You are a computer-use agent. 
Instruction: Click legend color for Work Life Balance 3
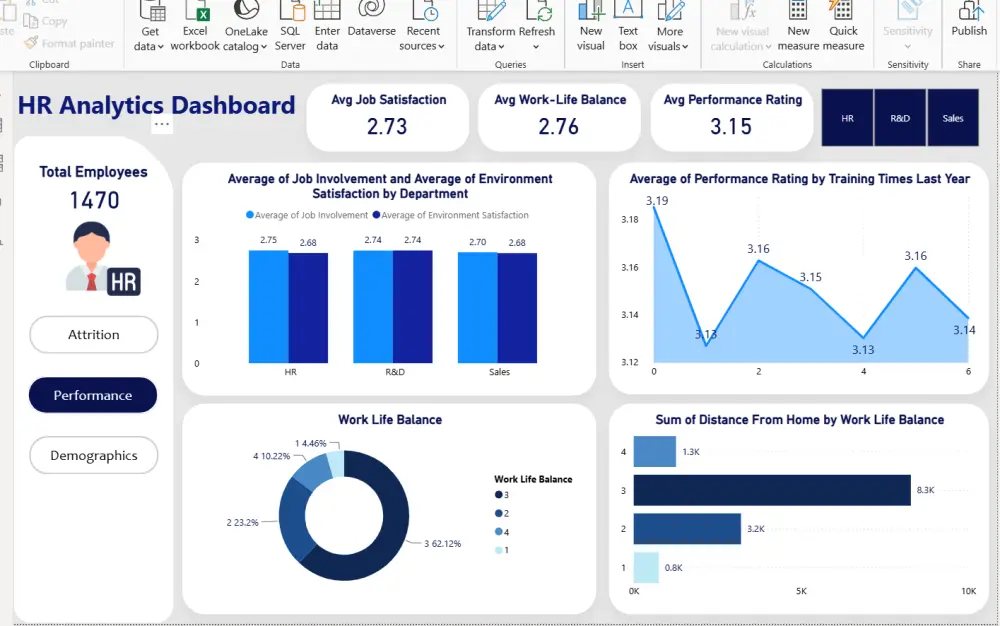pos(498,495)
